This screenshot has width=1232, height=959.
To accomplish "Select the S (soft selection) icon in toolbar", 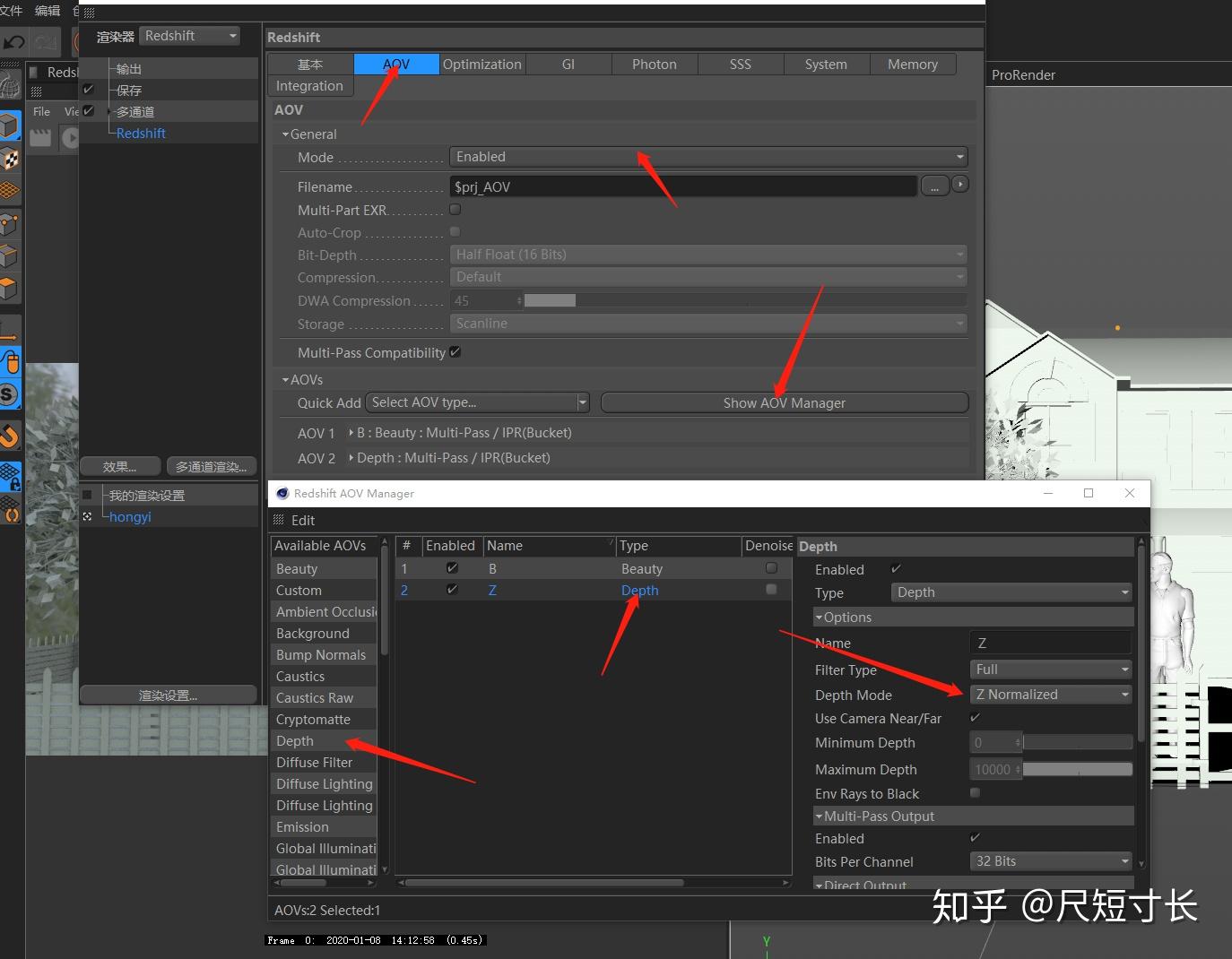I will [12, 394].
